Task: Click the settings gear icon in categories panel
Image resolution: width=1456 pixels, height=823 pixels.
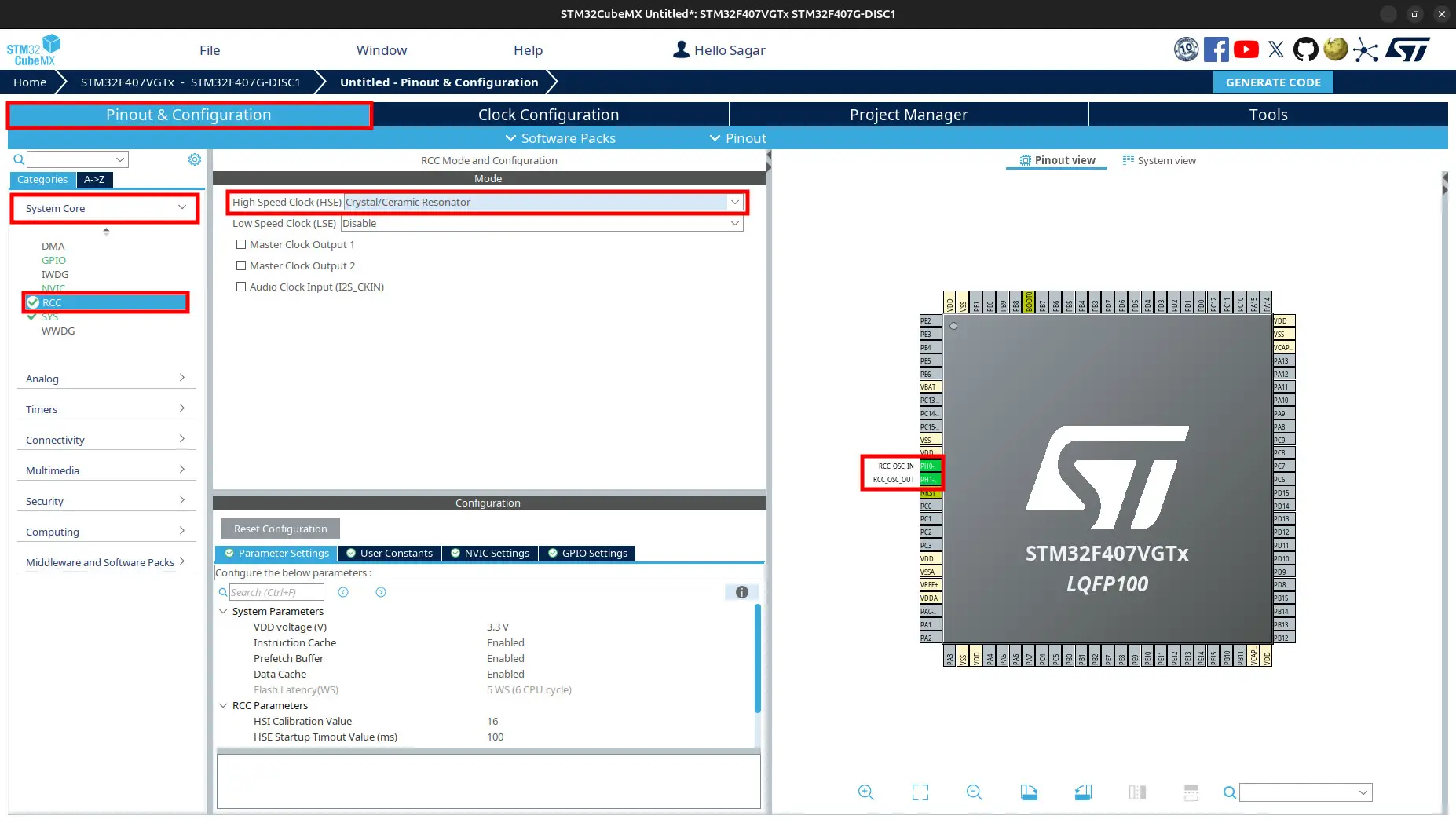Action: 195,159
